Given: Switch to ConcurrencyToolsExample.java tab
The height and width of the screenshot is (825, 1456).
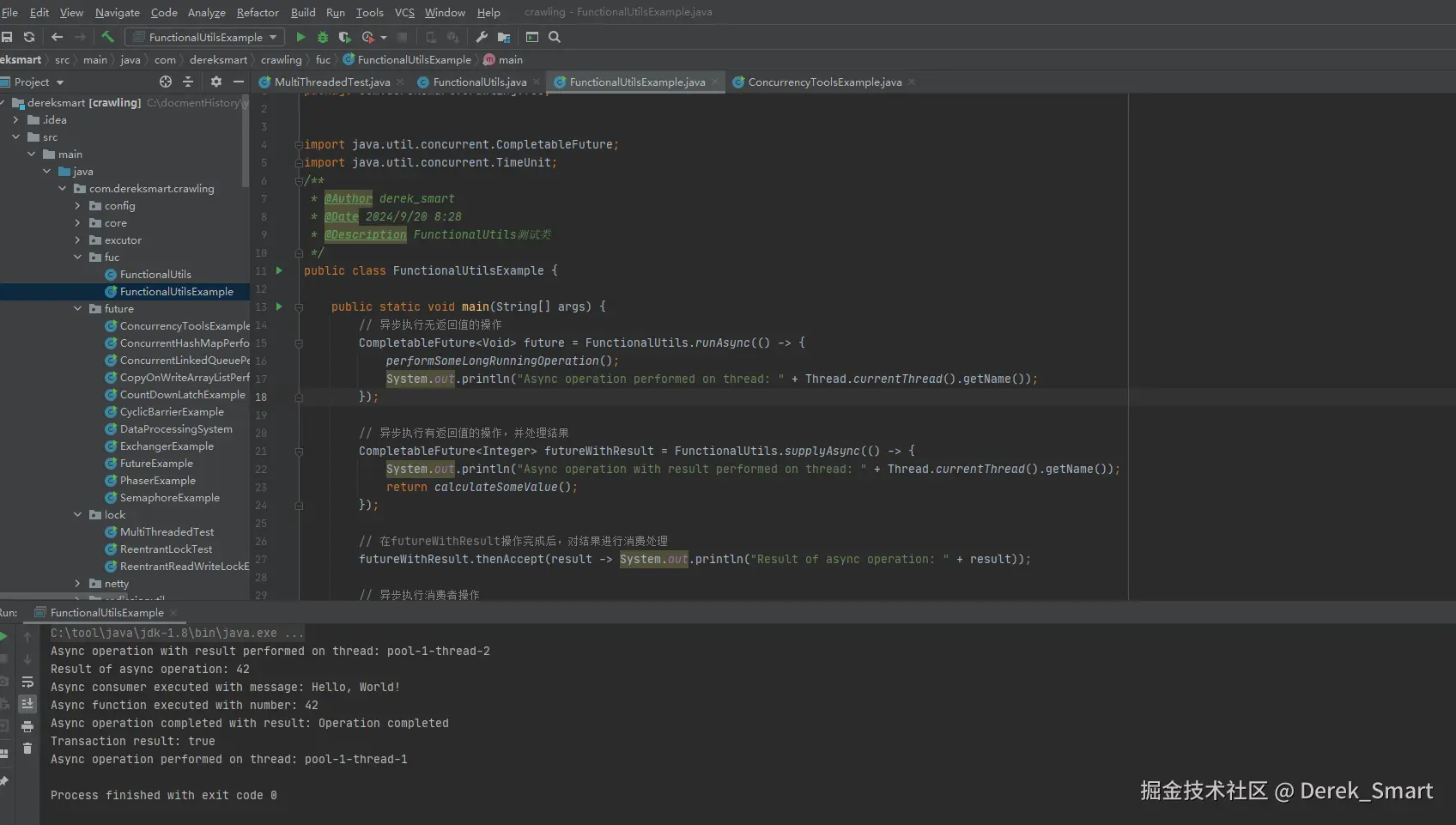Looking at the screenshot, I should (824, 82).
